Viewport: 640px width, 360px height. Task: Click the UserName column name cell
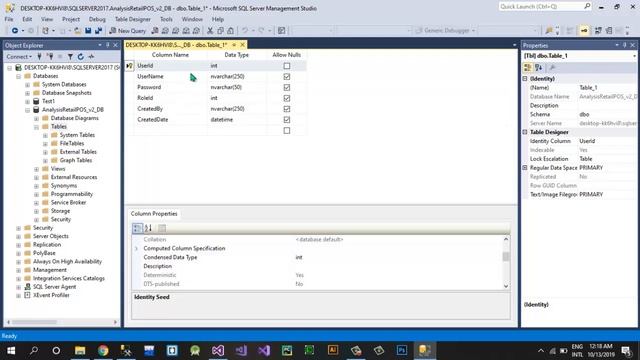click(x=170, y=77)
